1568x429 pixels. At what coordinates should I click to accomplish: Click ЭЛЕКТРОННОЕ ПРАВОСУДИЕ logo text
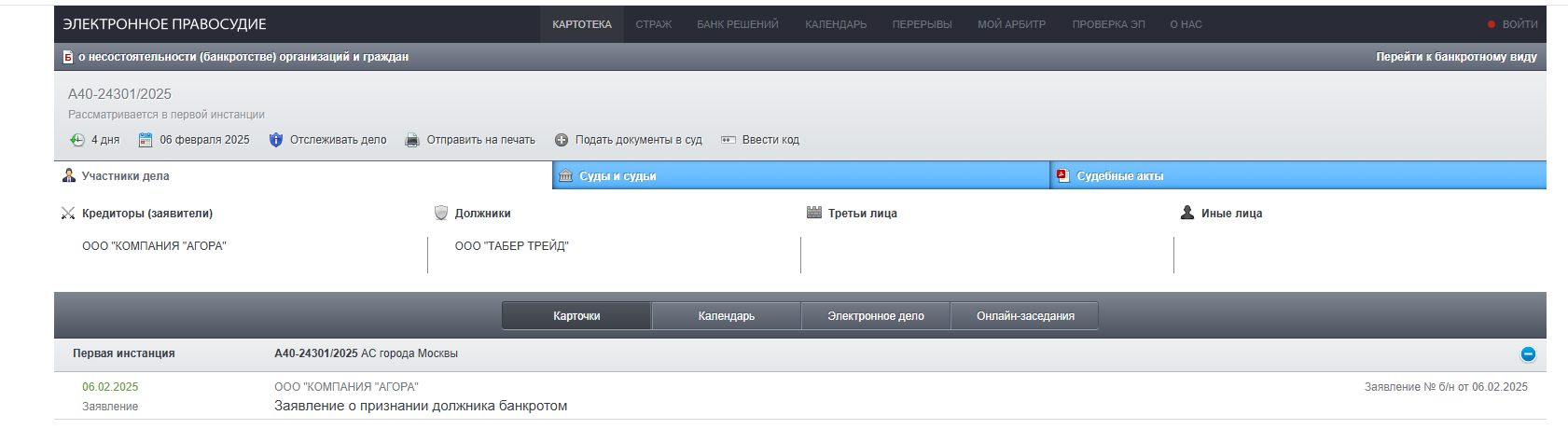165,24
